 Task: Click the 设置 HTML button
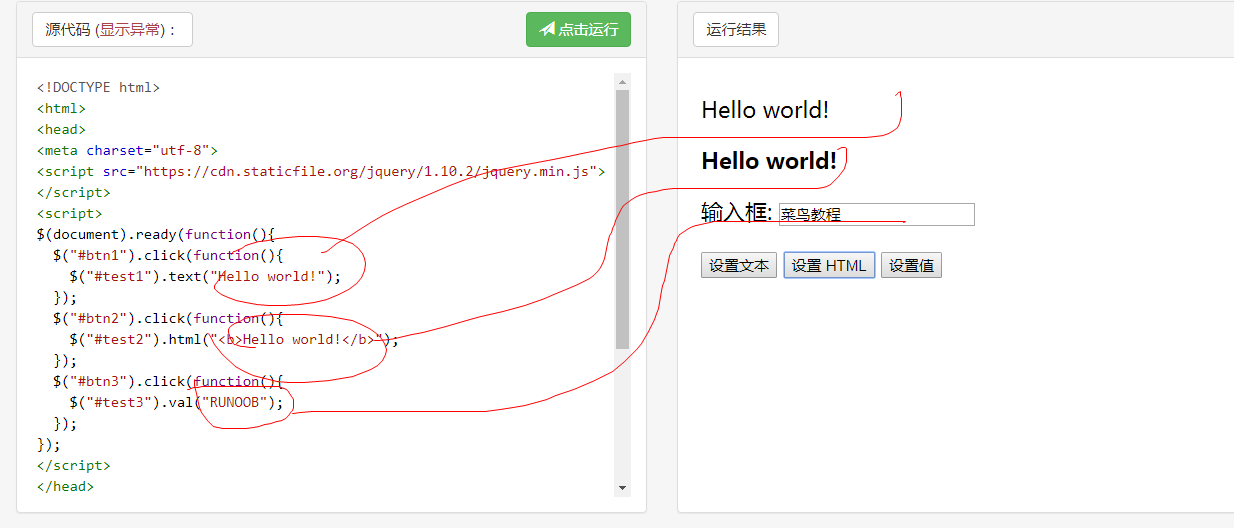pyautogui.click(x=829, y=265)
